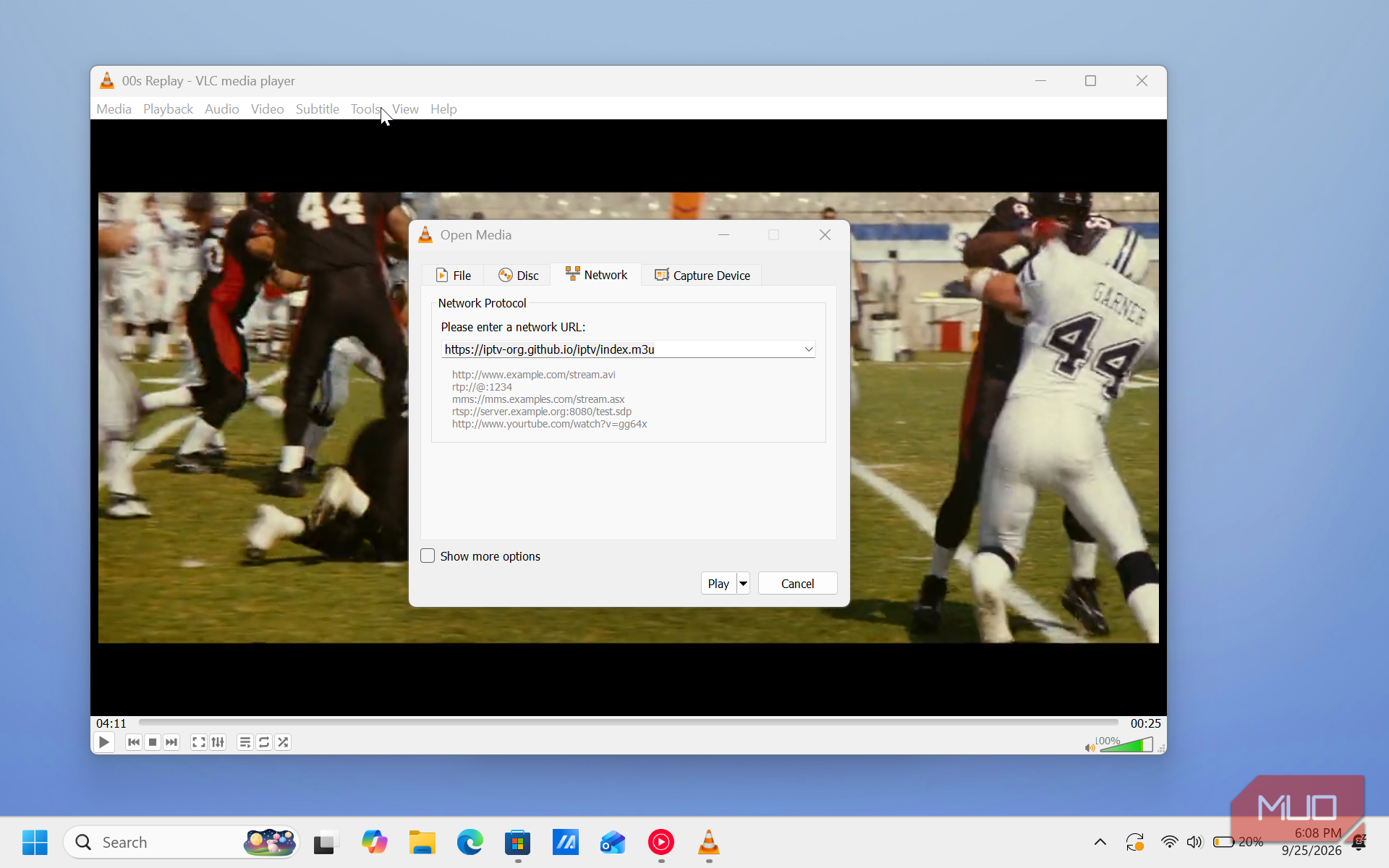Close the Open Media dialog
The image size is (1389, 868).
coord(825,235)
